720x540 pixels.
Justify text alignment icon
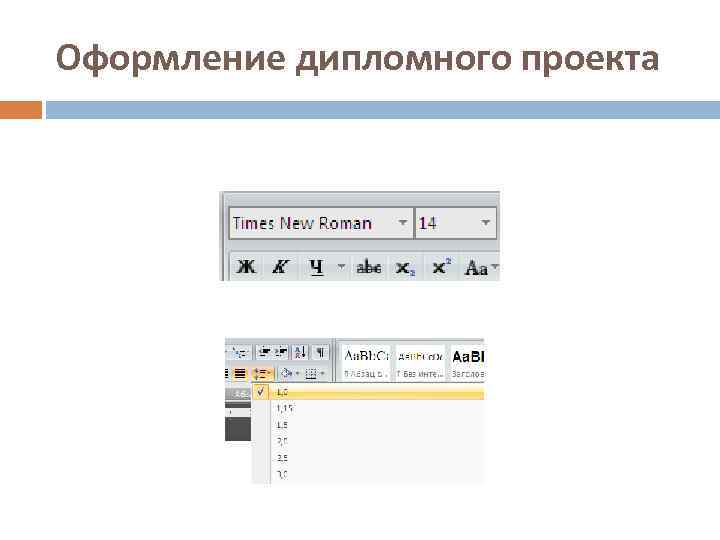[240, 373]
